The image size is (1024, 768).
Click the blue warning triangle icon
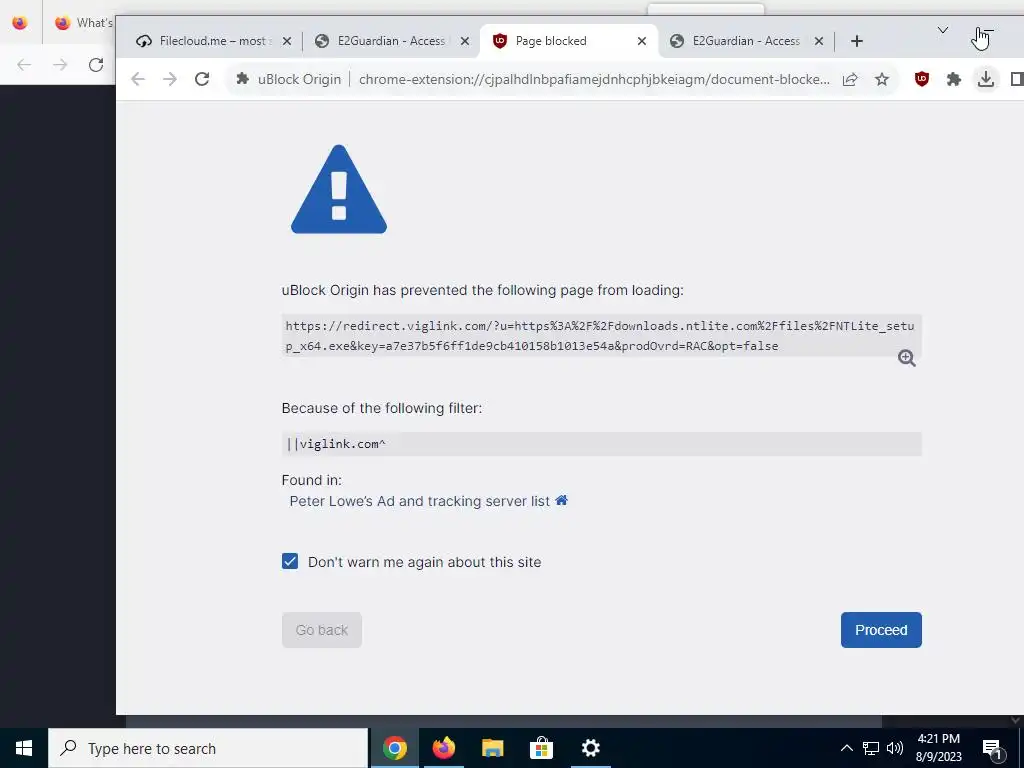(x=339, y=189)
